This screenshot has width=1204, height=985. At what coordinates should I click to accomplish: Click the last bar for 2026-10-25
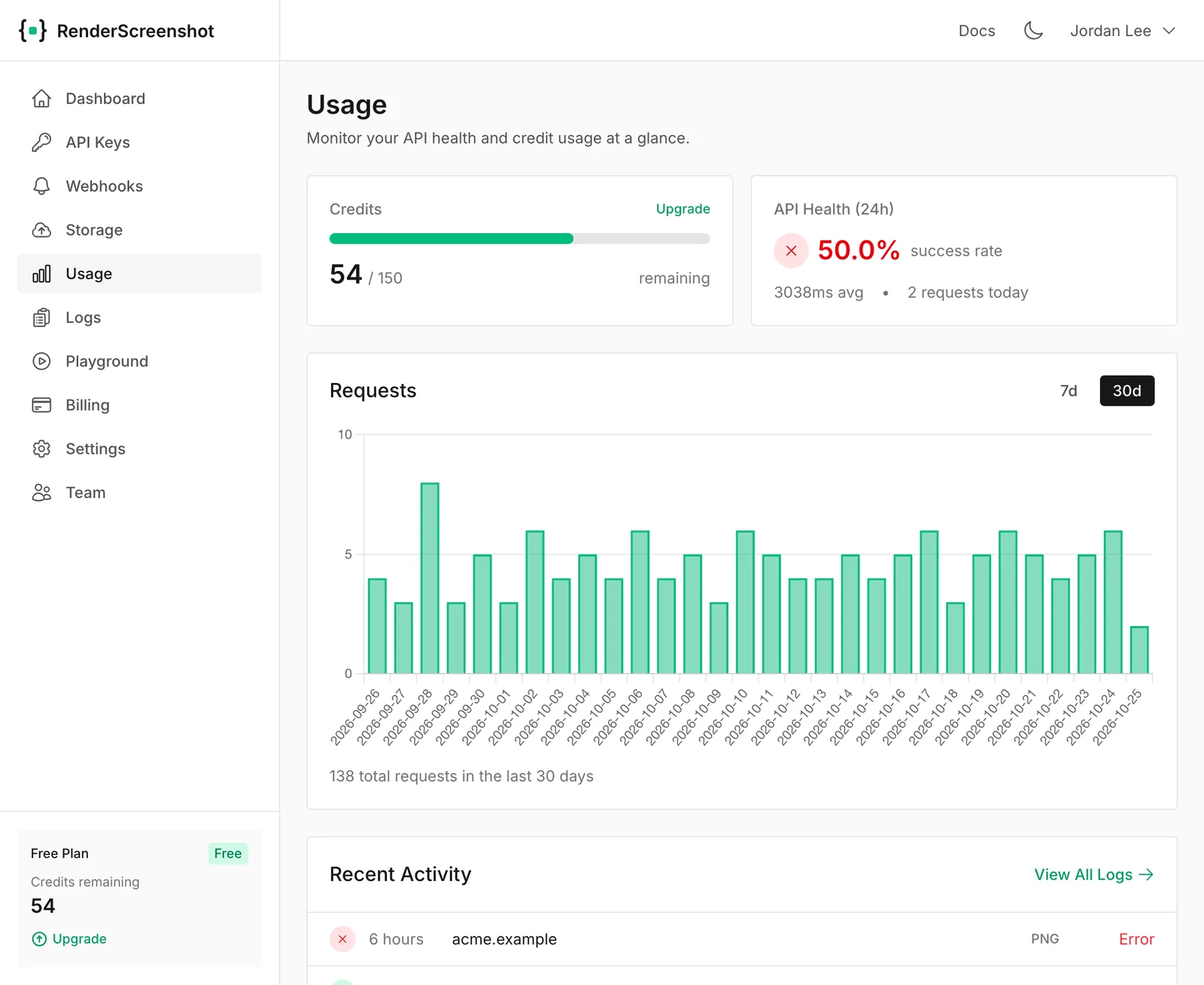click(x=1139, y=650)
